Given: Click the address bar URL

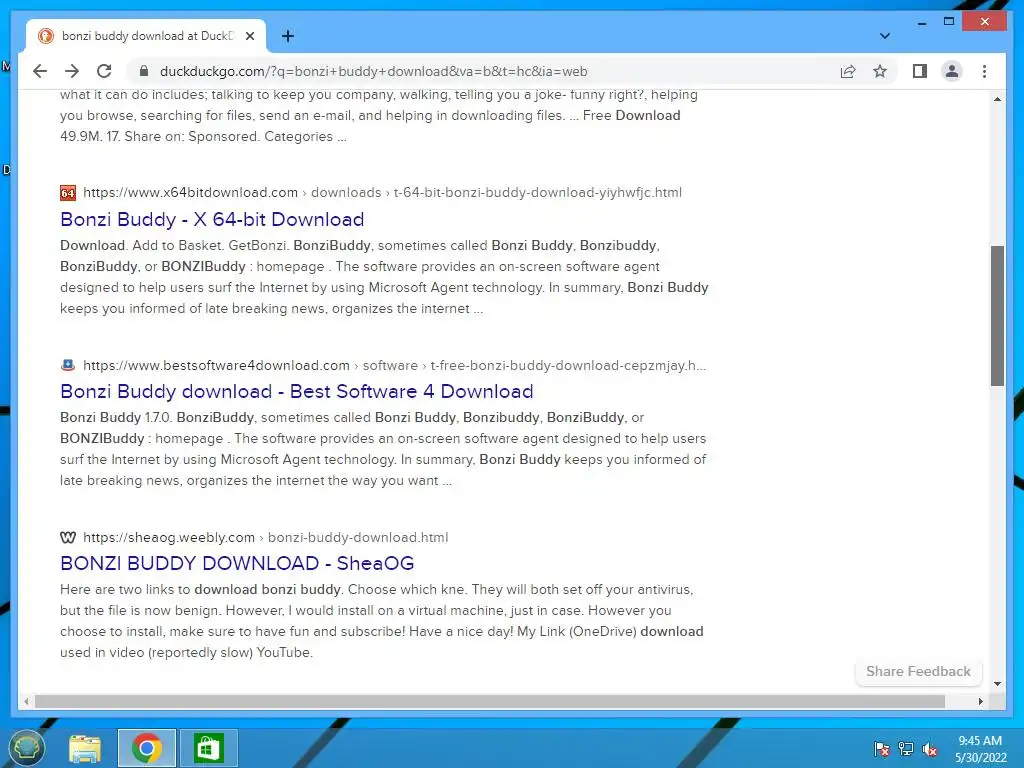Looking at the screenshot, I should [374, 71].
